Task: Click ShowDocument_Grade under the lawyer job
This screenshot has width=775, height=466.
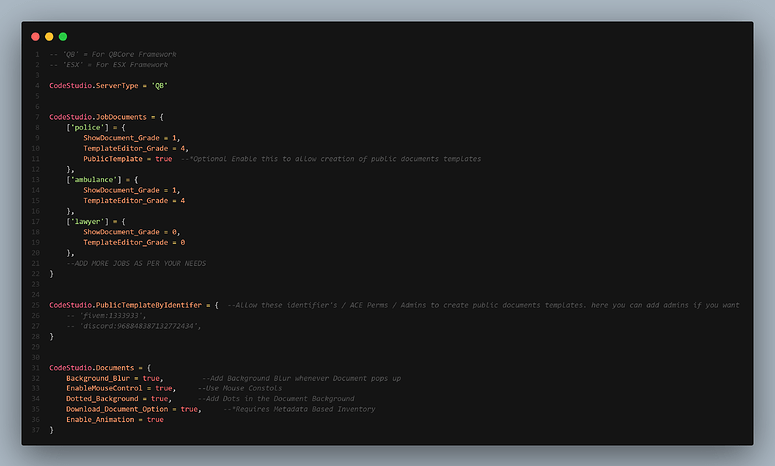Action: (124, 232)
